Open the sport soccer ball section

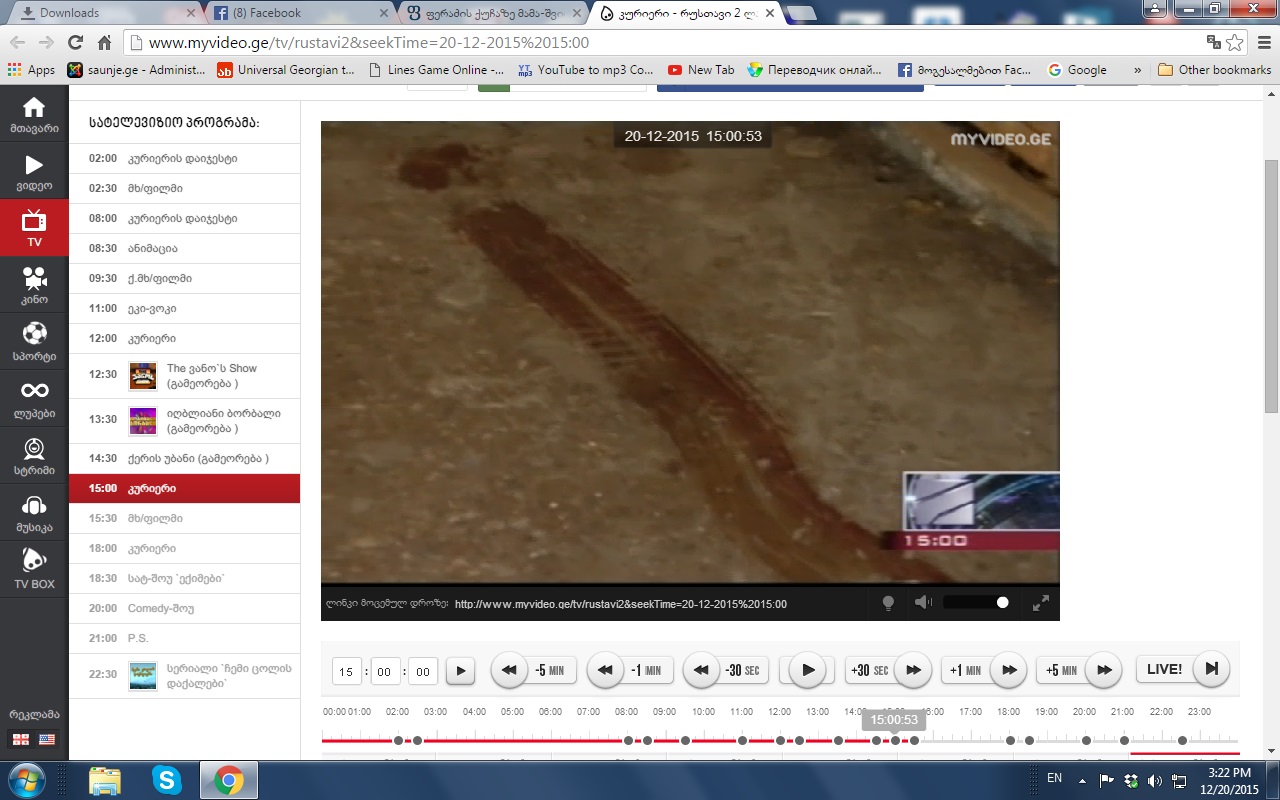tap(34, 340)
